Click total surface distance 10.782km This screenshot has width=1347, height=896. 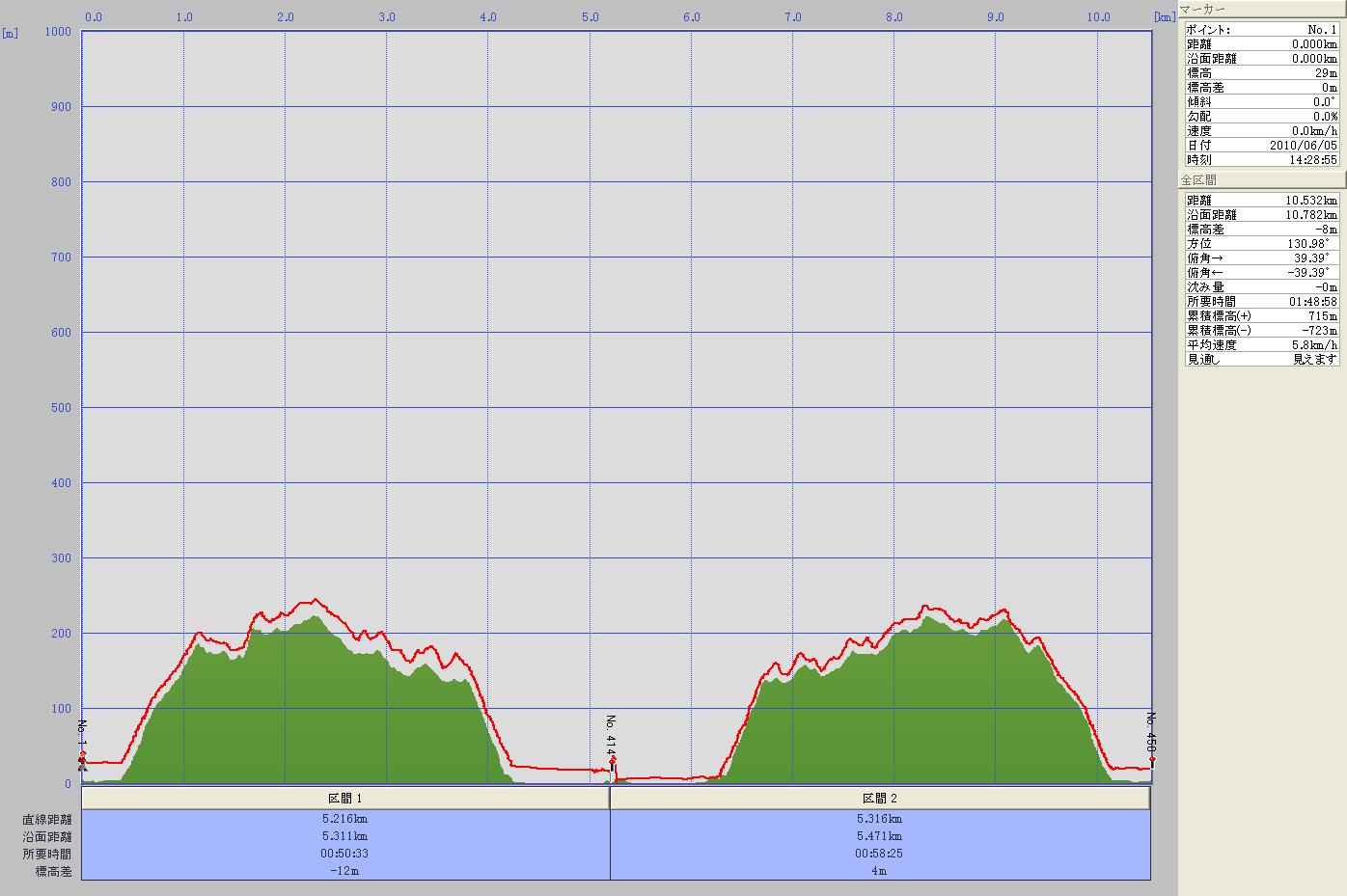point(1312,215)
